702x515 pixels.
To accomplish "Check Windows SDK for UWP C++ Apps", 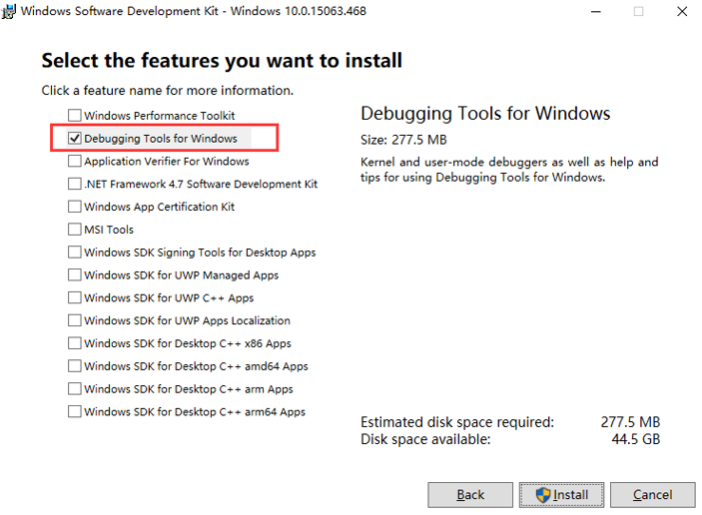I will coord(75,298).
